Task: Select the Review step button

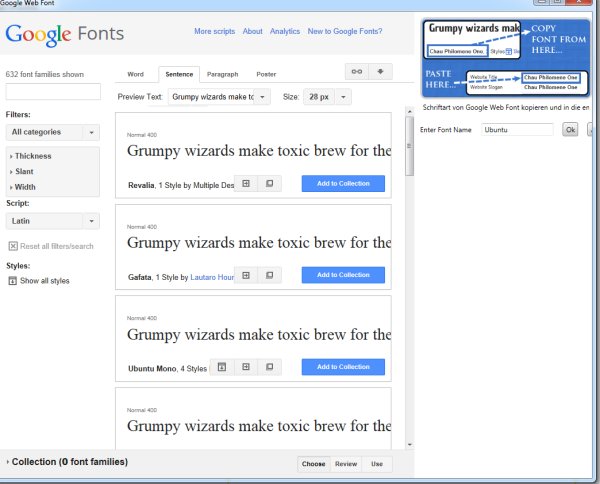Action: (346, 464)
